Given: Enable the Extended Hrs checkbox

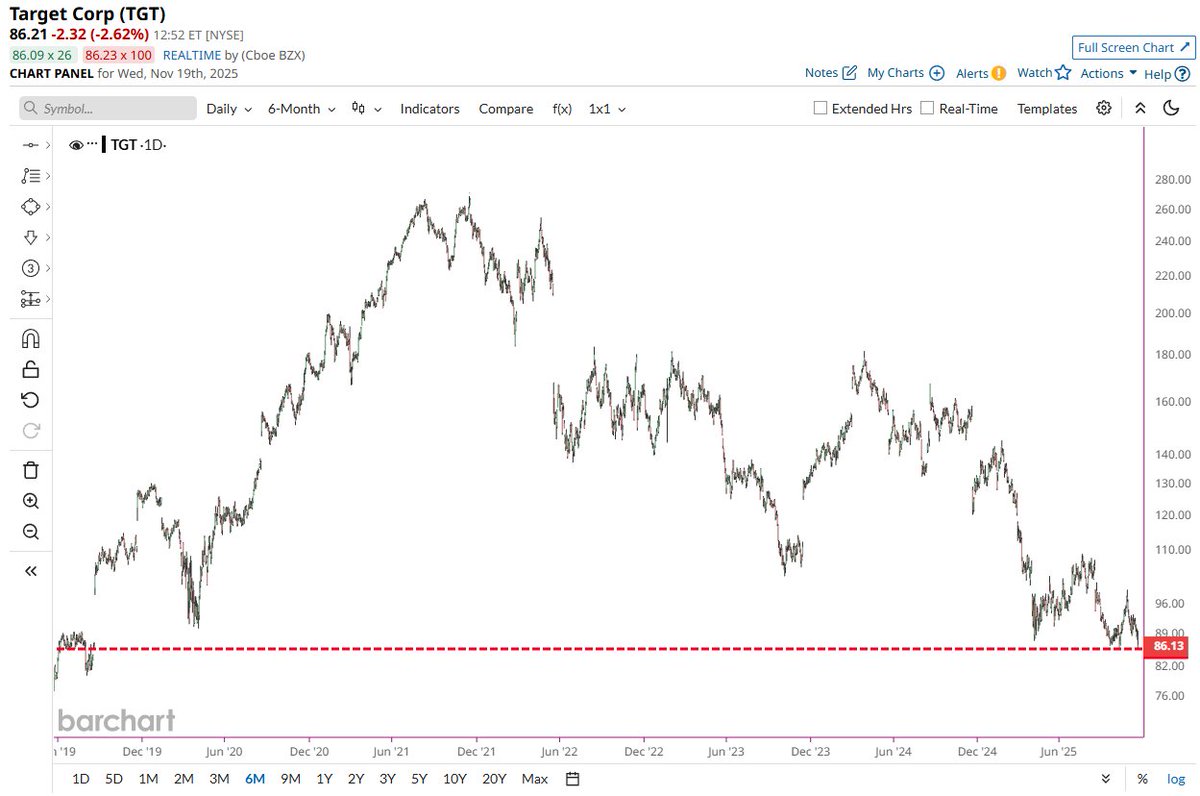Looking at the screenshot, I should 820,108.
